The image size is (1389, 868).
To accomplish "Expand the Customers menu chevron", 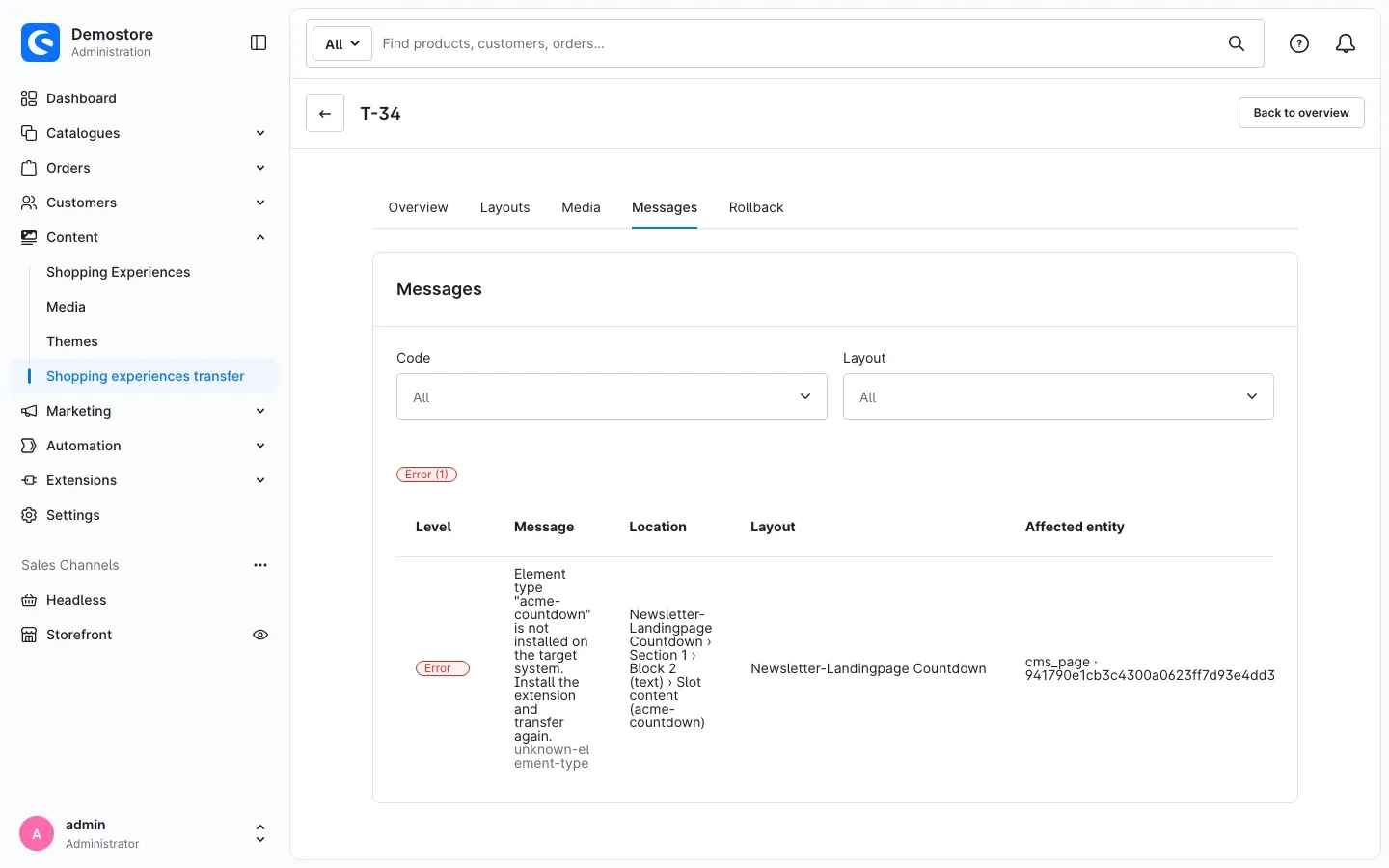I will [260, 203].
